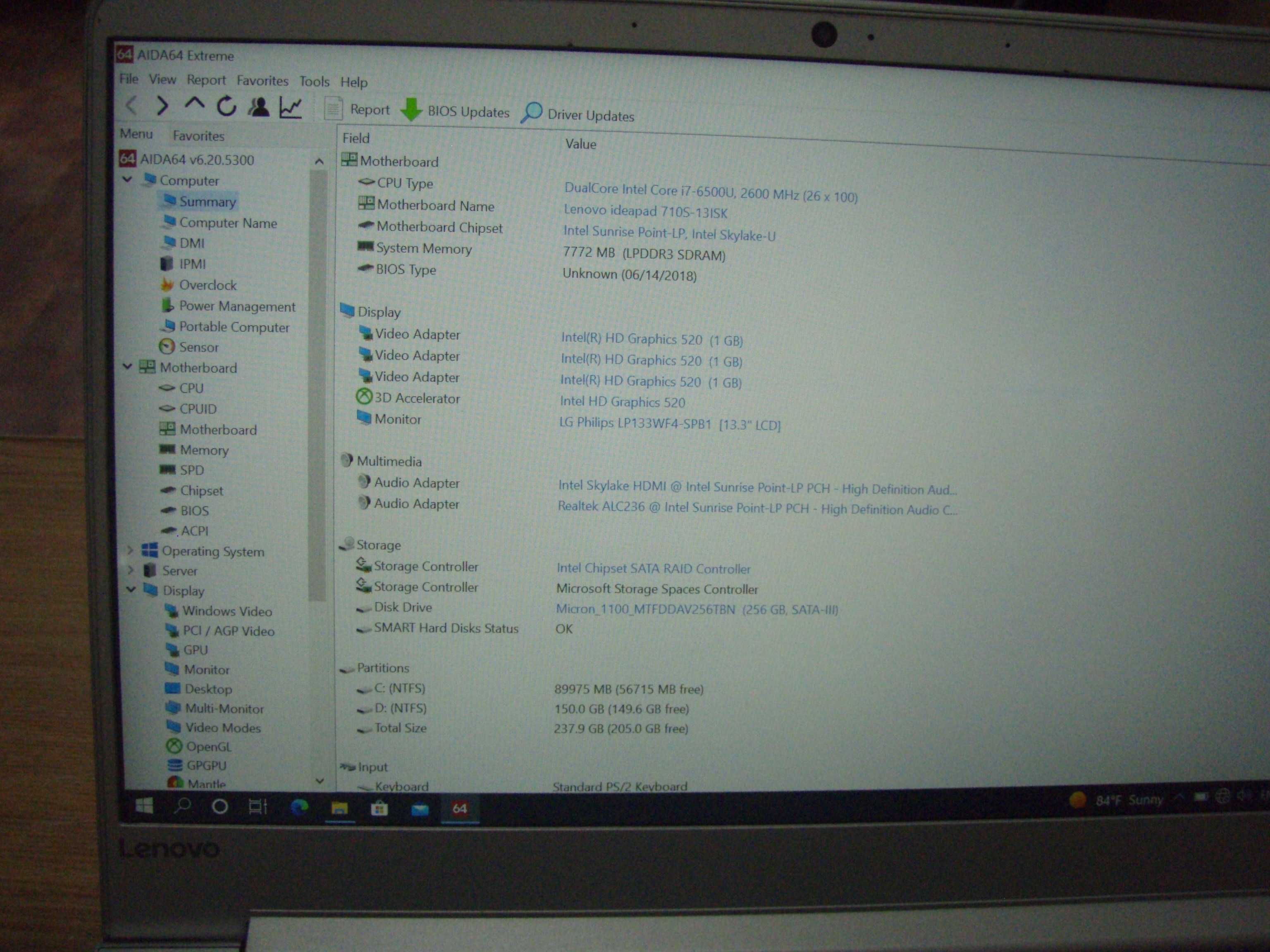Switch to the Menu panel tab

click(136, 134)
